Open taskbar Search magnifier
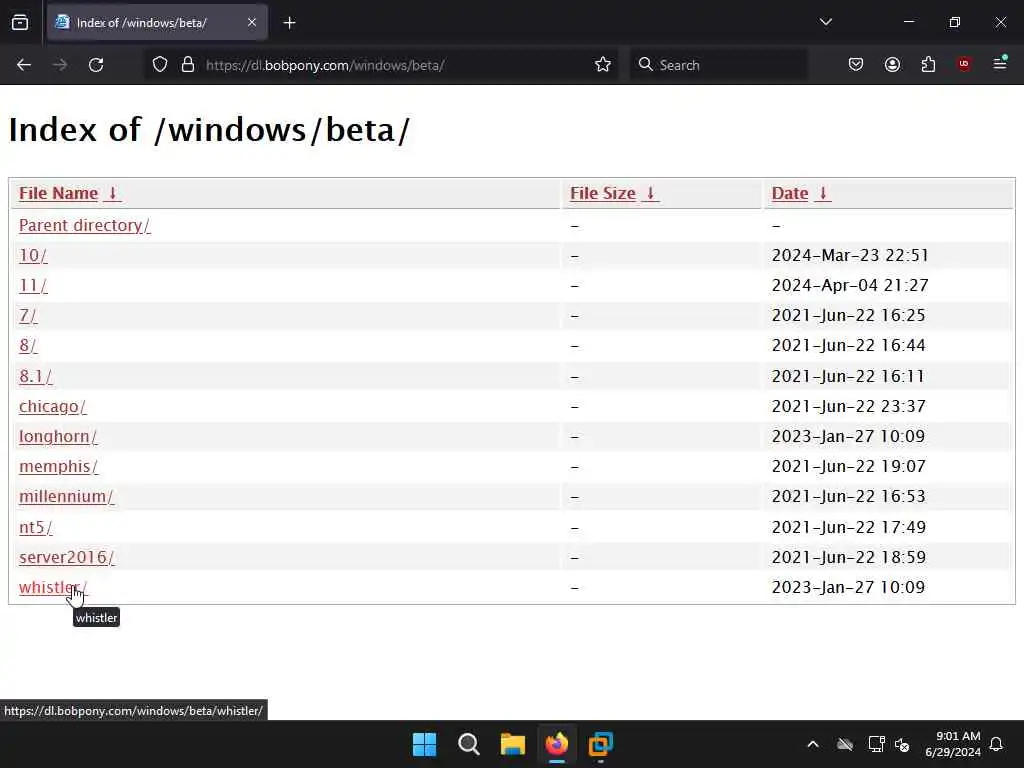The image size is (1024, 768). tap(468, 744)
